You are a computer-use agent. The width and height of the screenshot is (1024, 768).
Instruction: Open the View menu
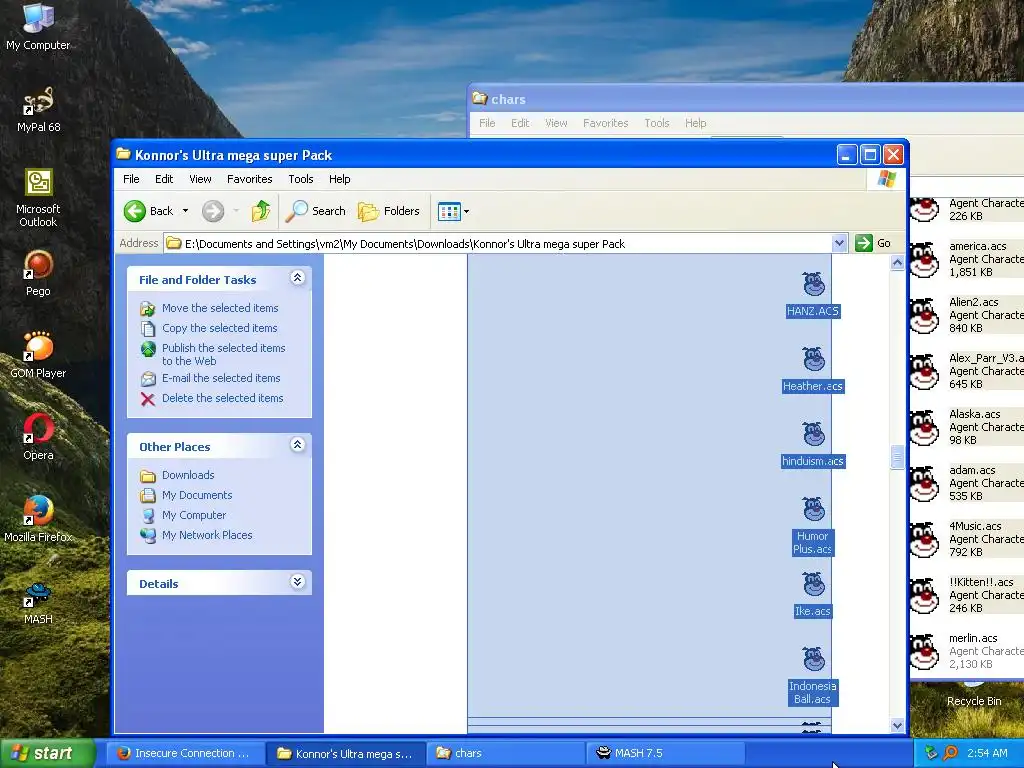(x=200, y=179)
